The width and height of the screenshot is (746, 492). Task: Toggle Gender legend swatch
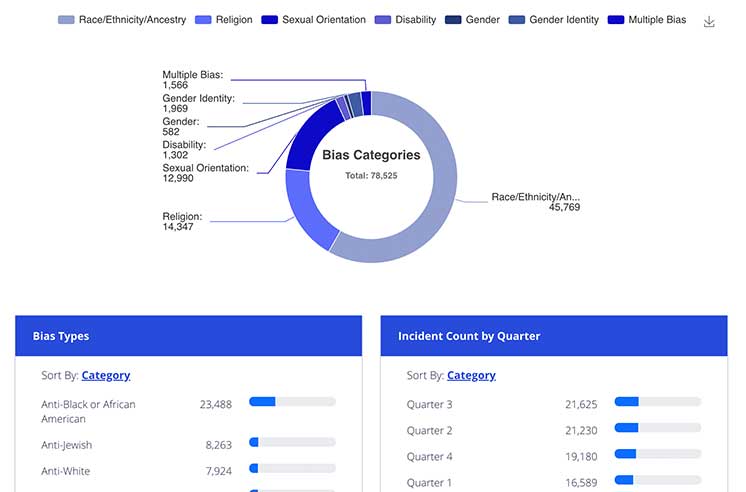[x=453, y=20]
